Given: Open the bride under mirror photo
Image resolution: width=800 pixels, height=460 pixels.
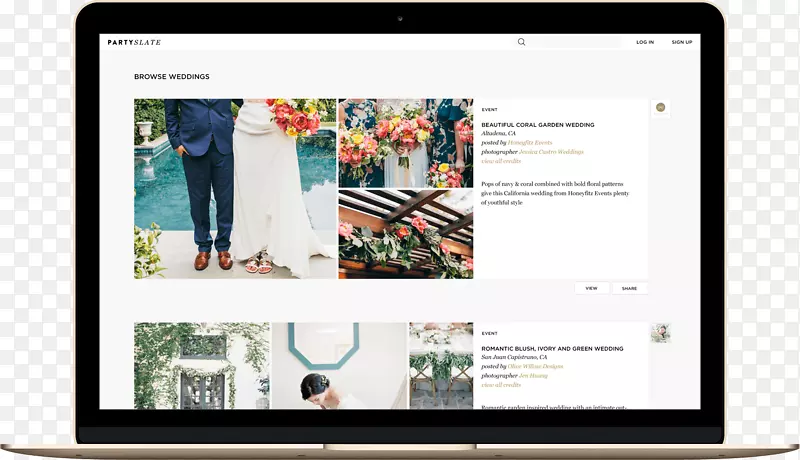Looking at the screenshot, I should click(339, 365).
